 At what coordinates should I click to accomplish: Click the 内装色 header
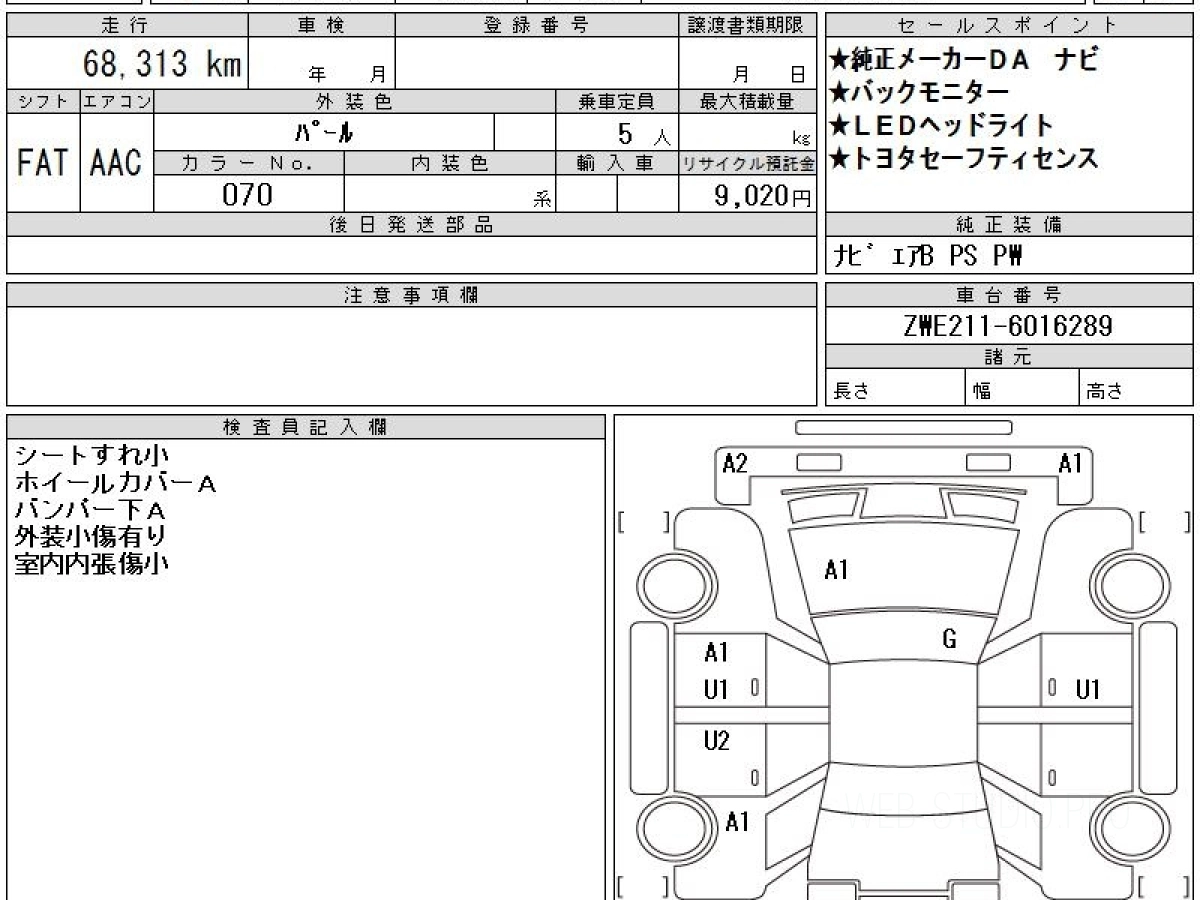[450, 163]
